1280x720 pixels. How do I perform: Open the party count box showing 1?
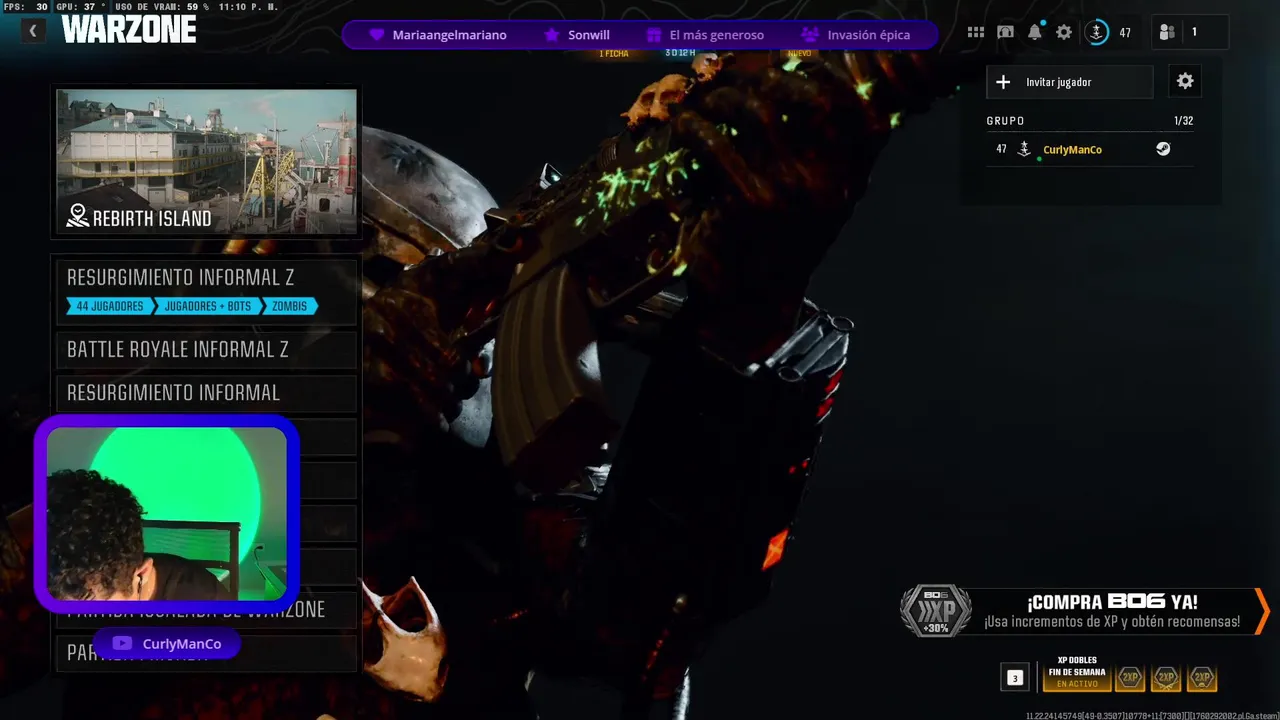tap(1190, 32)
